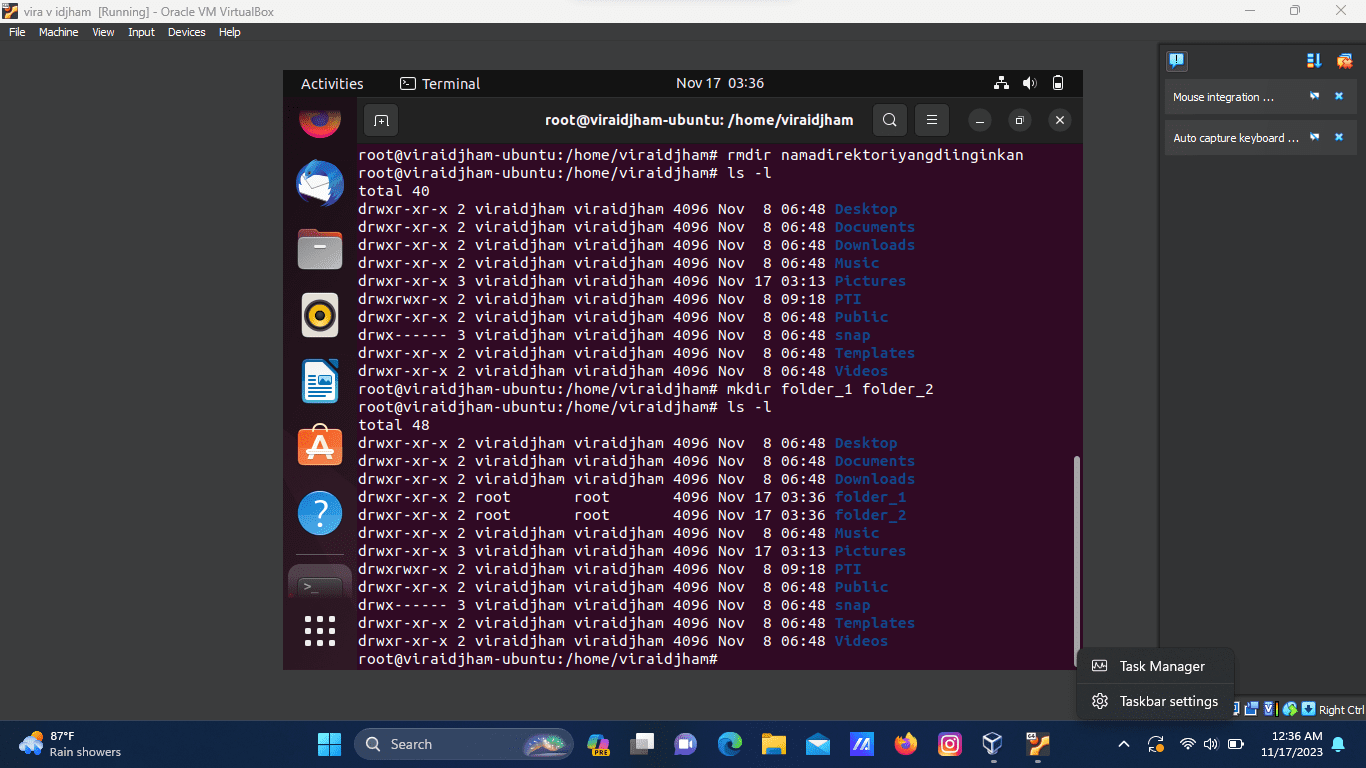Click the GNOME volume icon in top bar
Image resolution: width=1366 pixels, height=768 pixels.
point(1030,83)
